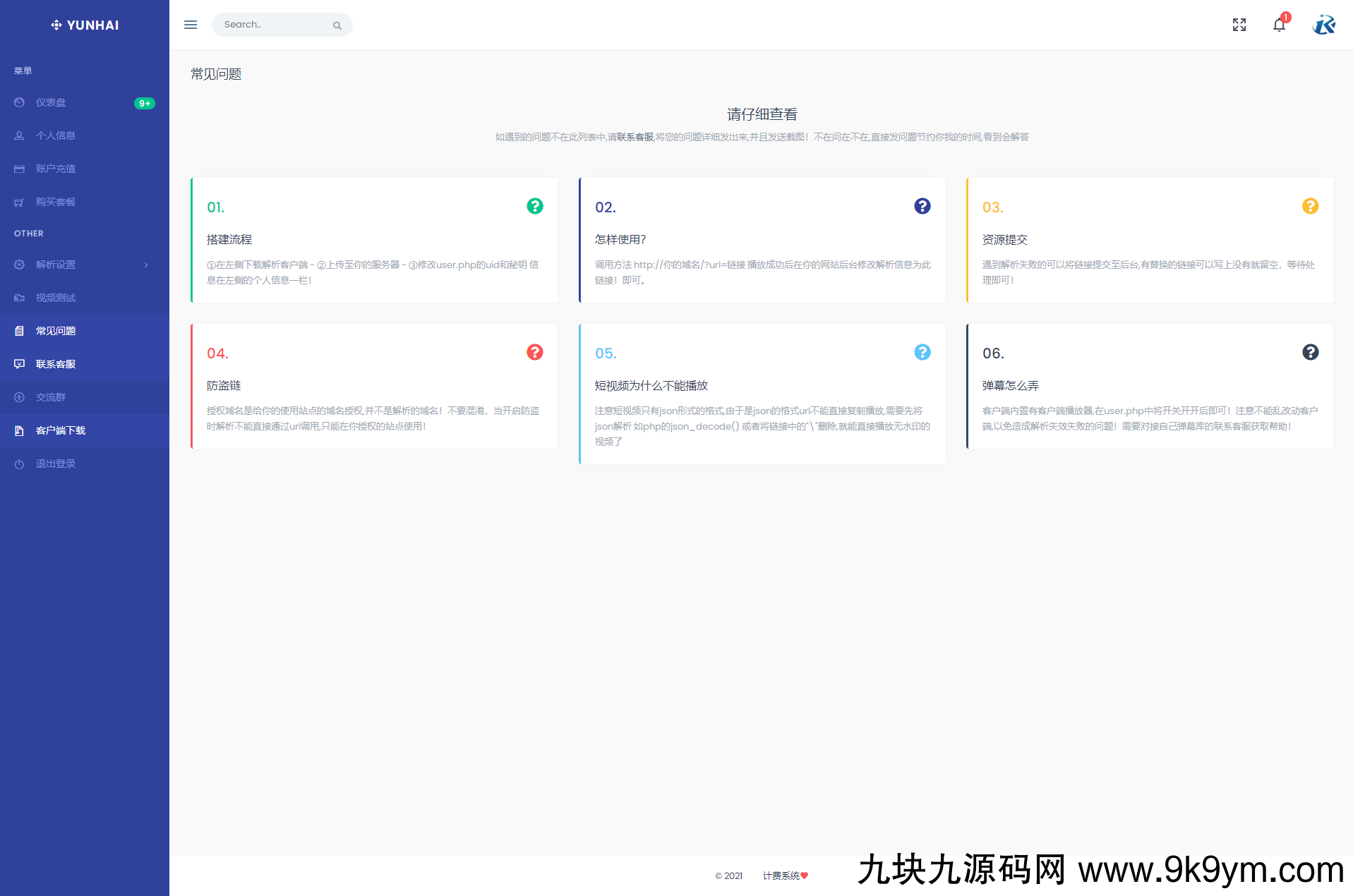Expand the 解析设置 submenu

pyautogui.click(x=84, y=265)
